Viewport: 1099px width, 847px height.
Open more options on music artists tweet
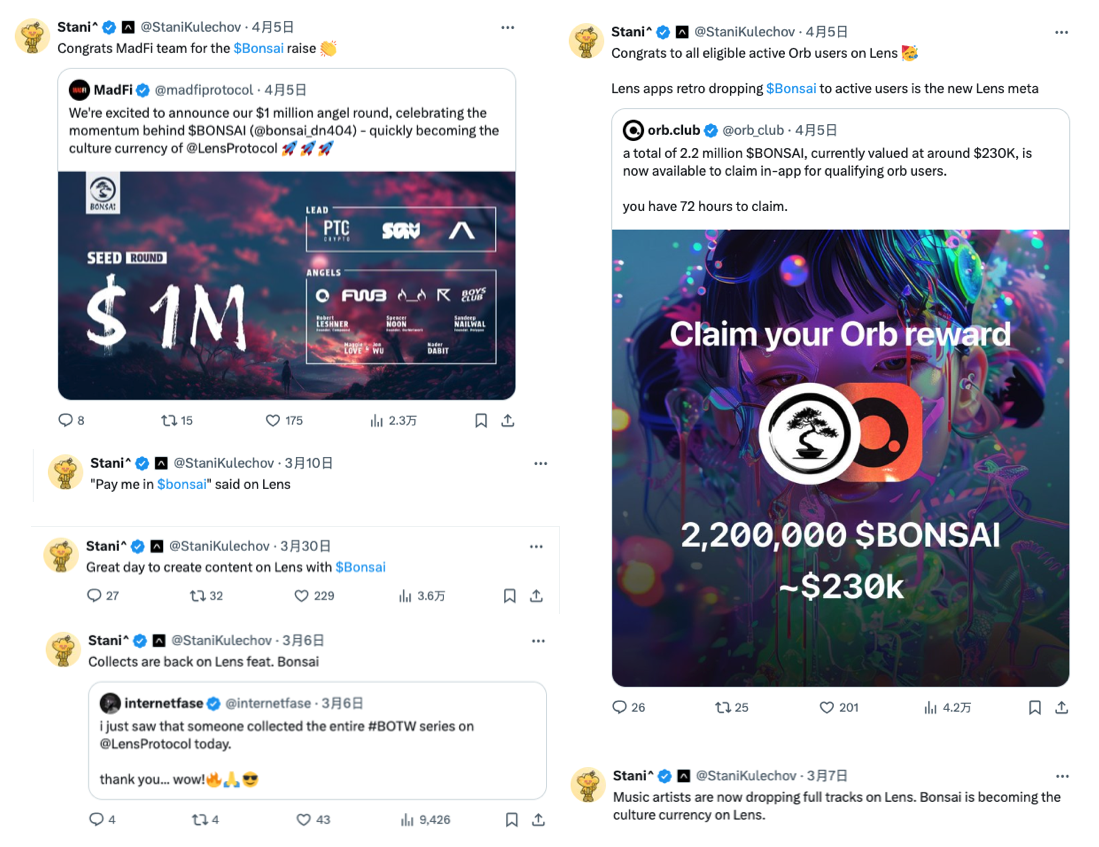(x=1062, y=776)
